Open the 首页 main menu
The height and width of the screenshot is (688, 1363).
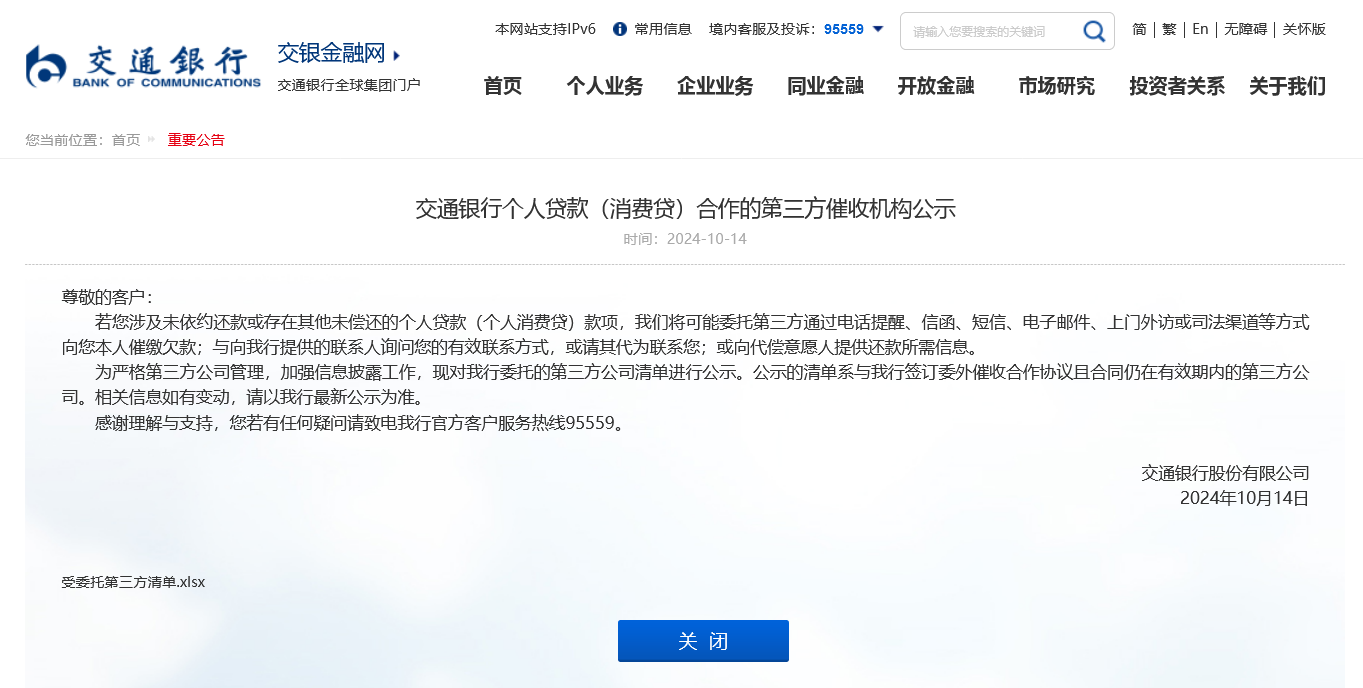coord(503,86)
